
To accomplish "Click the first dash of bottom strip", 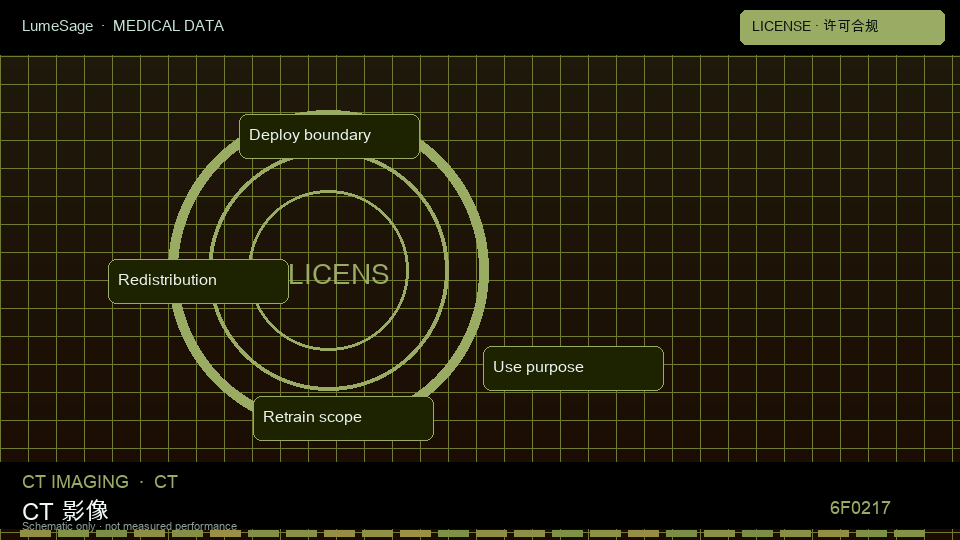I will 36,534.
